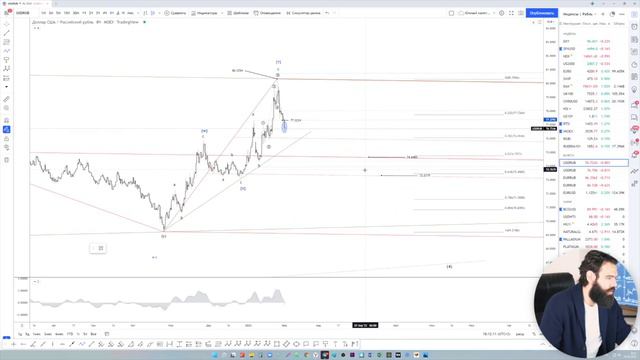Viewport: 640px width, 360px height.
Task: Open the Индикаторы indicators menu
Action: pos(205,13)
